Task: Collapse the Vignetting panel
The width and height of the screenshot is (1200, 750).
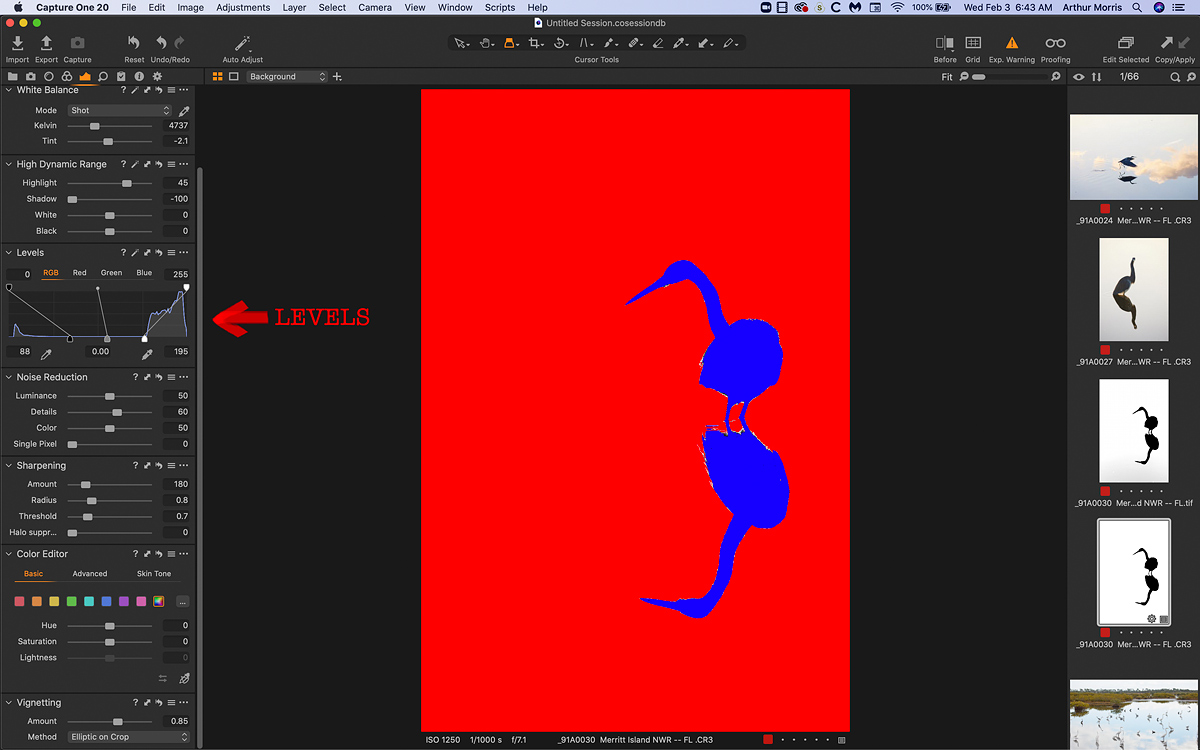Action: pyautogui.click(x=9, y=703)
